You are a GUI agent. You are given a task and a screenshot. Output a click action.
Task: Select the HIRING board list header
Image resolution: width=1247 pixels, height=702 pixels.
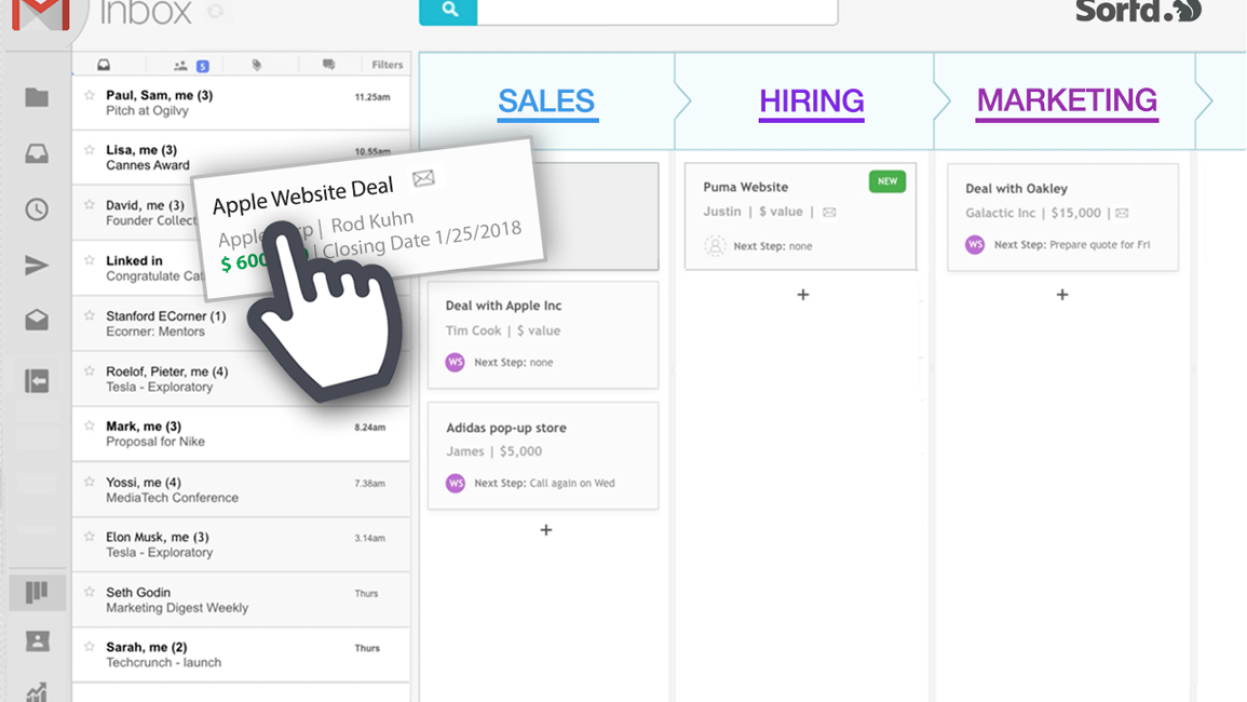pyautogui.click(x=811, y=101)
